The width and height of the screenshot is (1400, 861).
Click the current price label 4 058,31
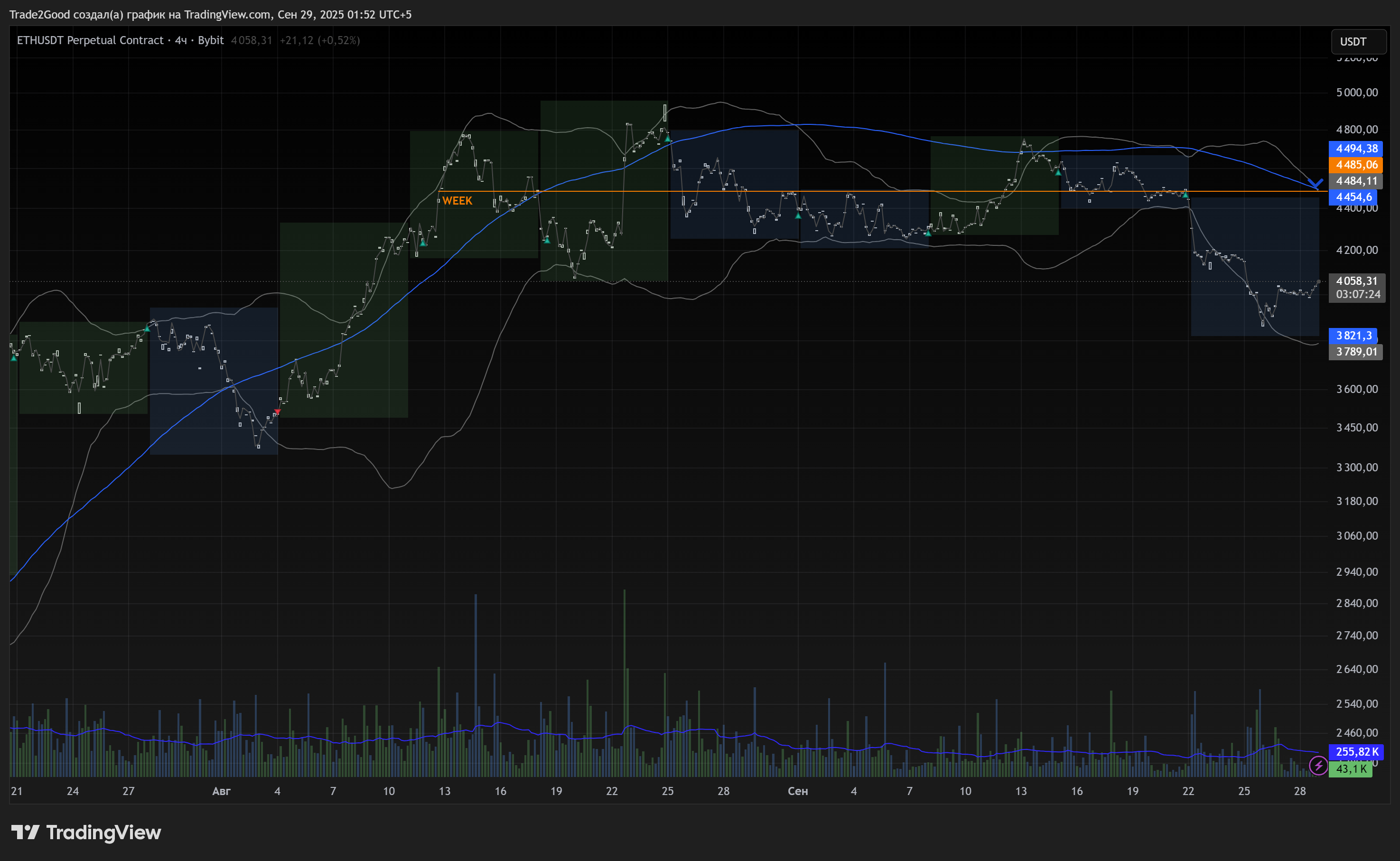[1356, 281]
